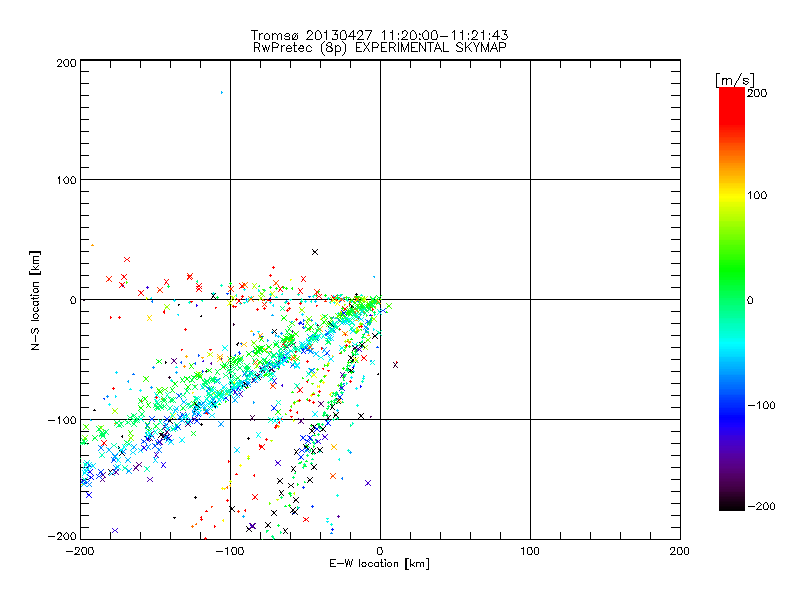800x600 pixels.
Task: Click the N-S location [km] axis label
Action: 35,301
